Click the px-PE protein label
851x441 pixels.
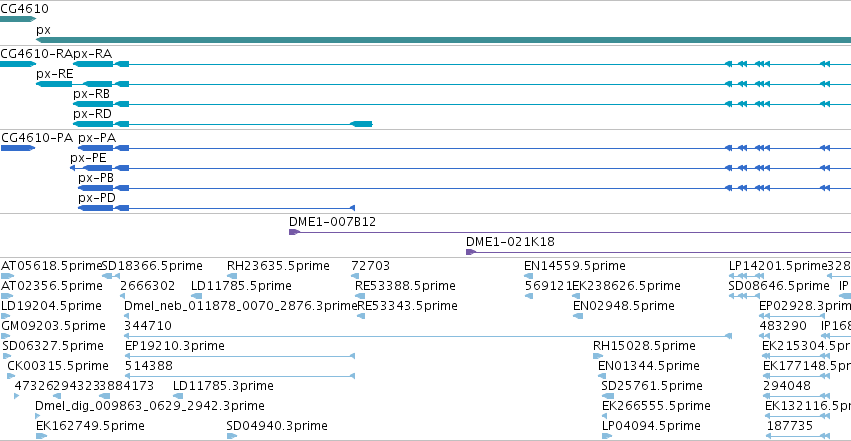(88, 158)
